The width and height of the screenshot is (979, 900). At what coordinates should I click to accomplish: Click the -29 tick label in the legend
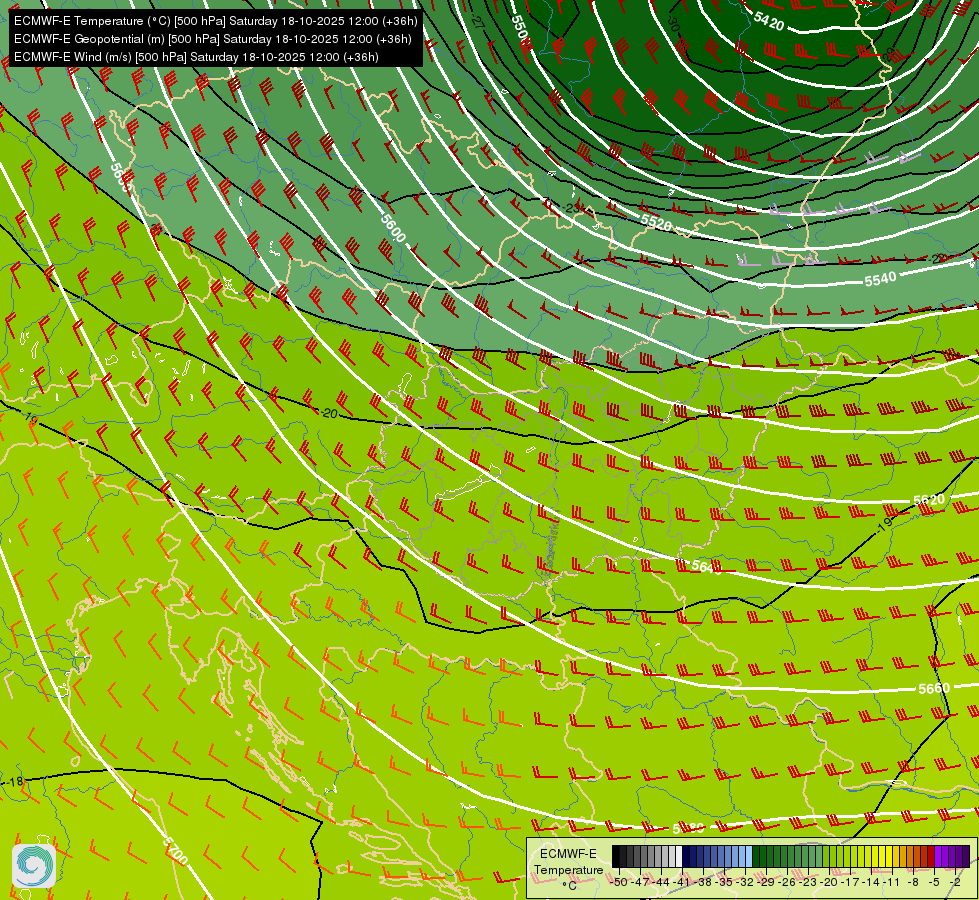766,883
